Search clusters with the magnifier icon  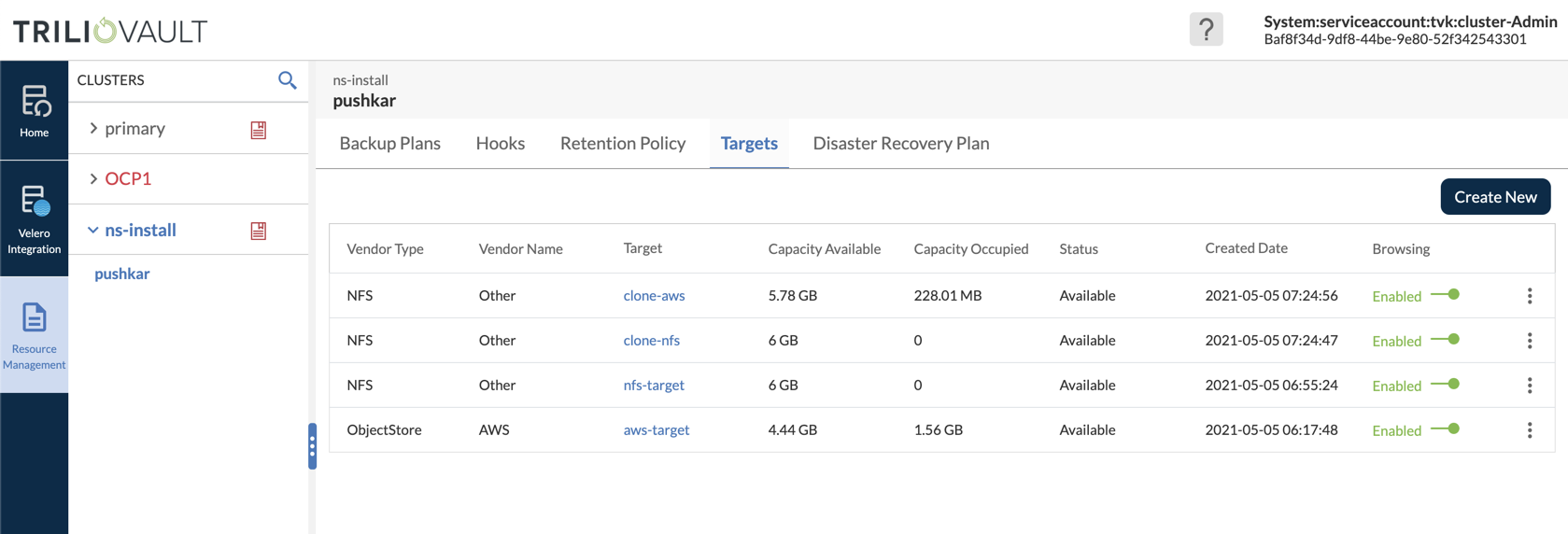coord(288,80)
